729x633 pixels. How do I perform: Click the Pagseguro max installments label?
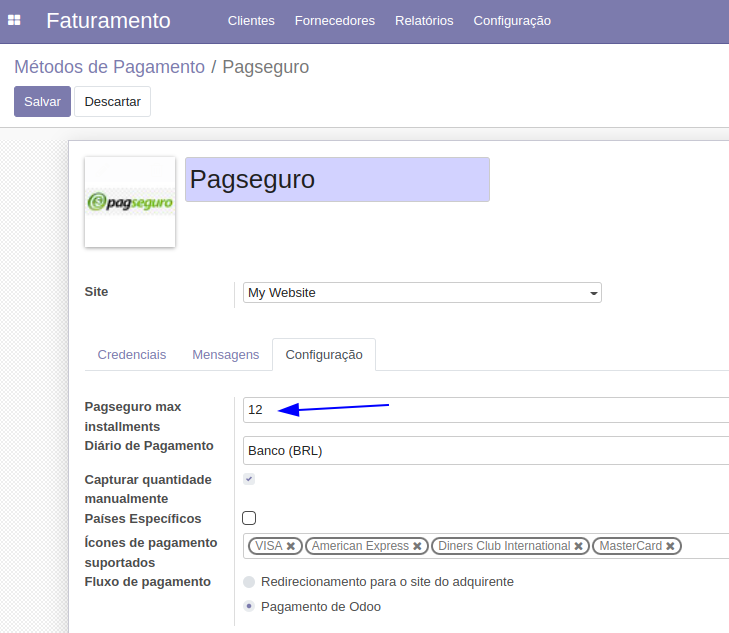coord(133,416)
